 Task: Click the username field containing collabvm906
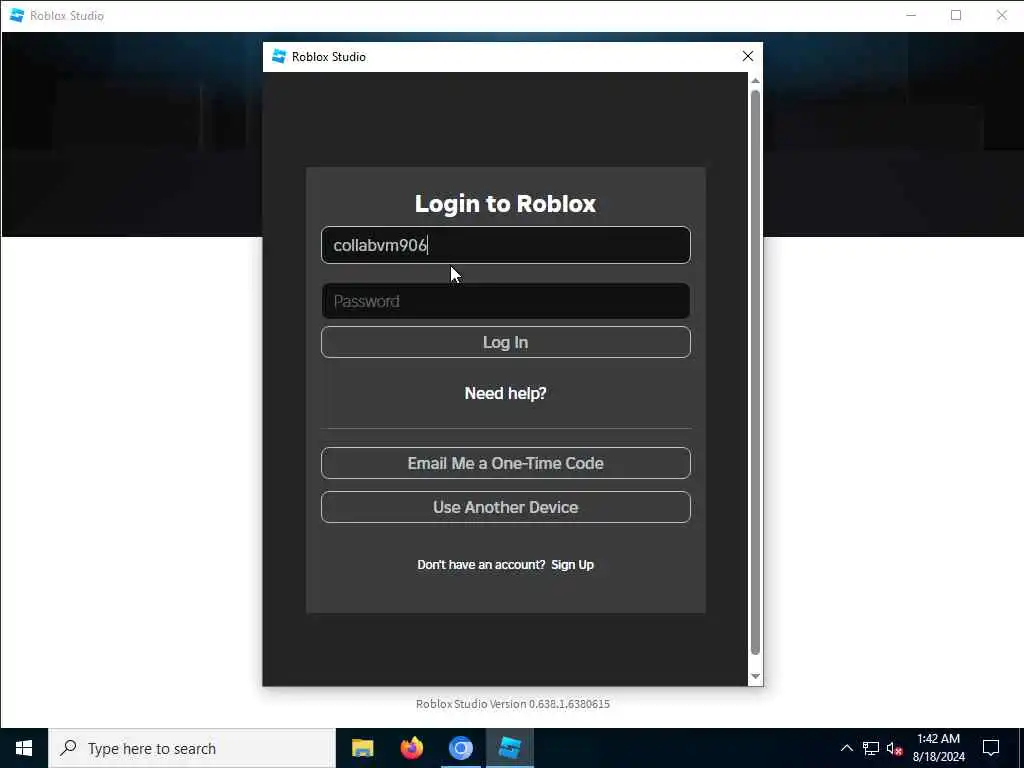point(505,245)
